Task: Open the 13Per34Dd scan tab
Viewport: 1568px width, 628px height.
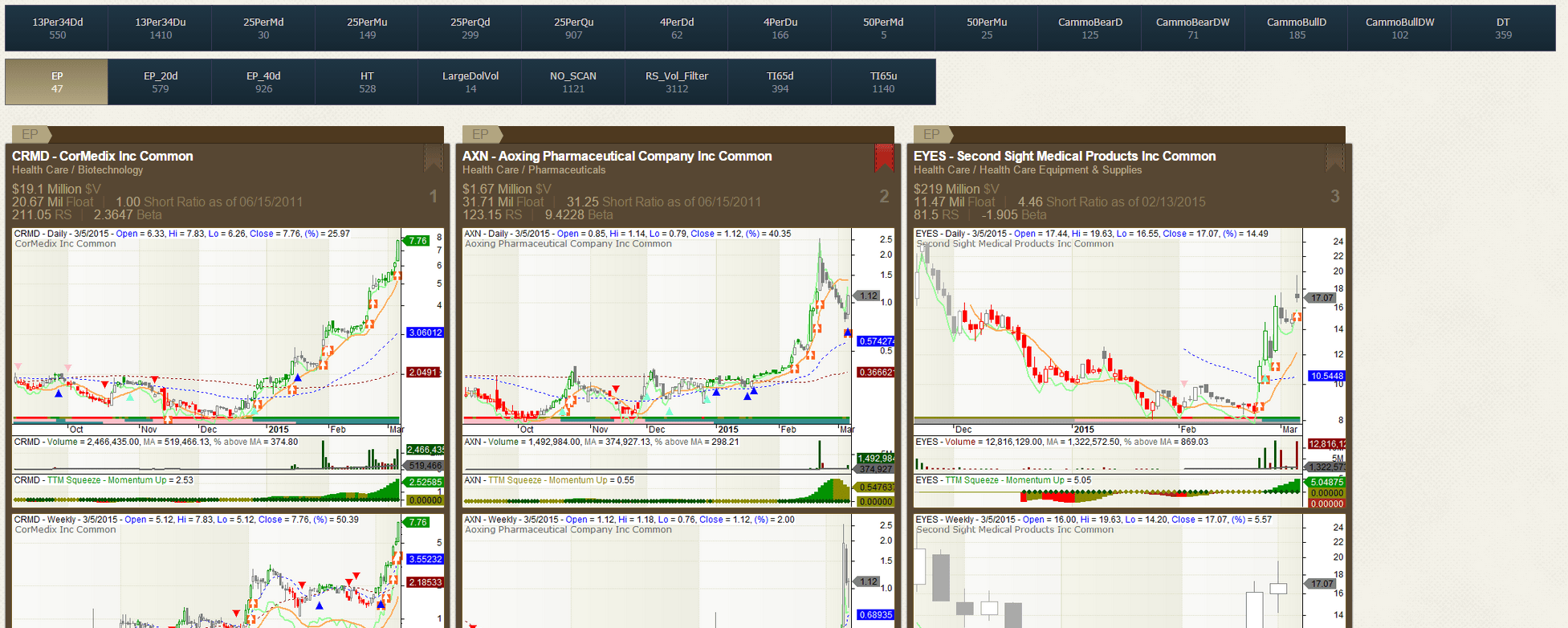Action: point(57,28)
